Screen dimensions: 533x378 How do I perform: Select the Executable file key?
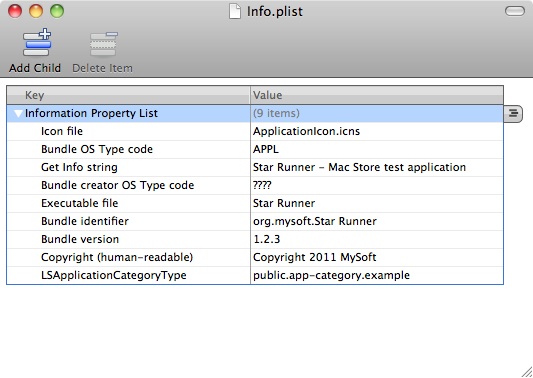(x=80, y=203)
